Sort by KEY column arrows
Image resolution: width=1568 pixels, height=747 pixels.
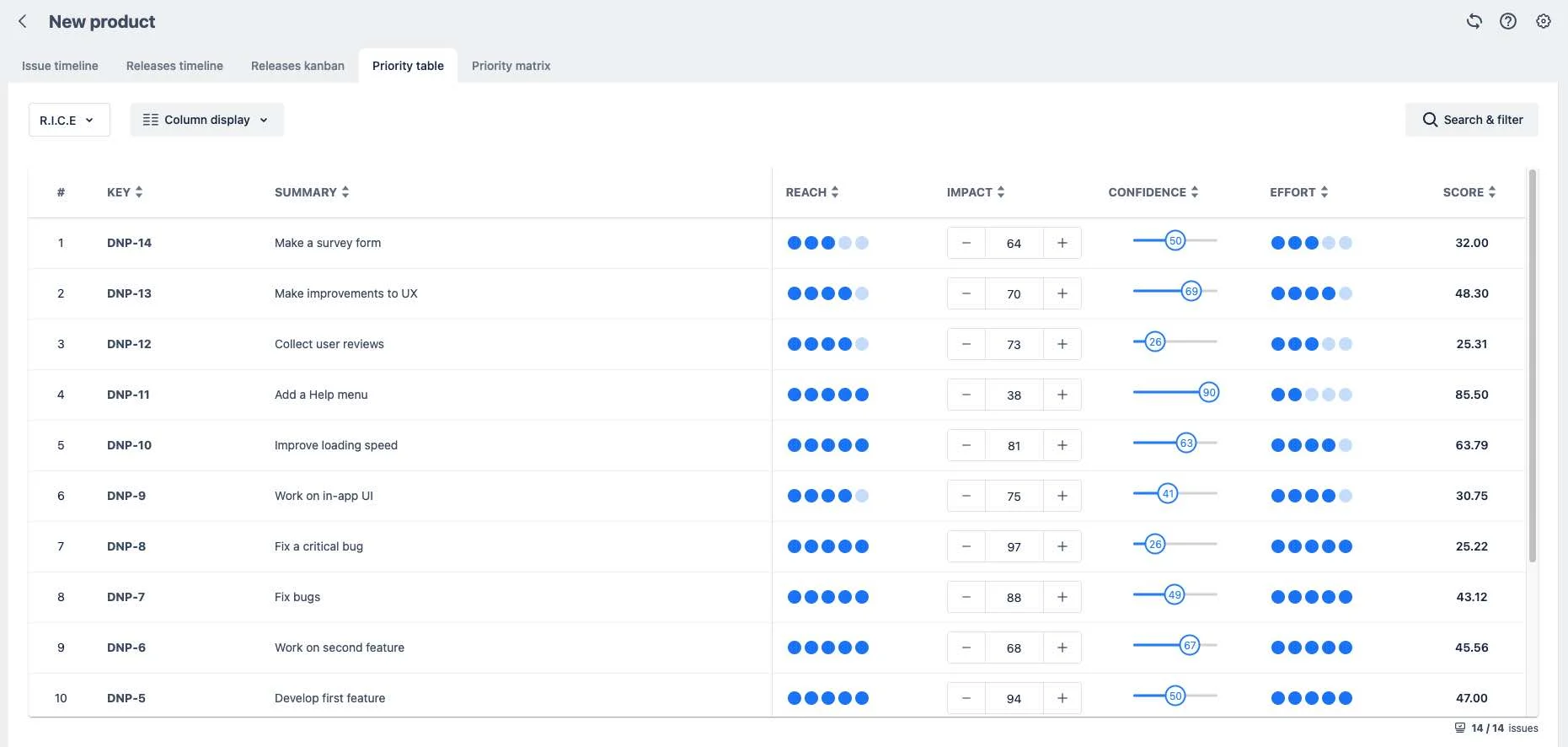[x=139, y=192]
